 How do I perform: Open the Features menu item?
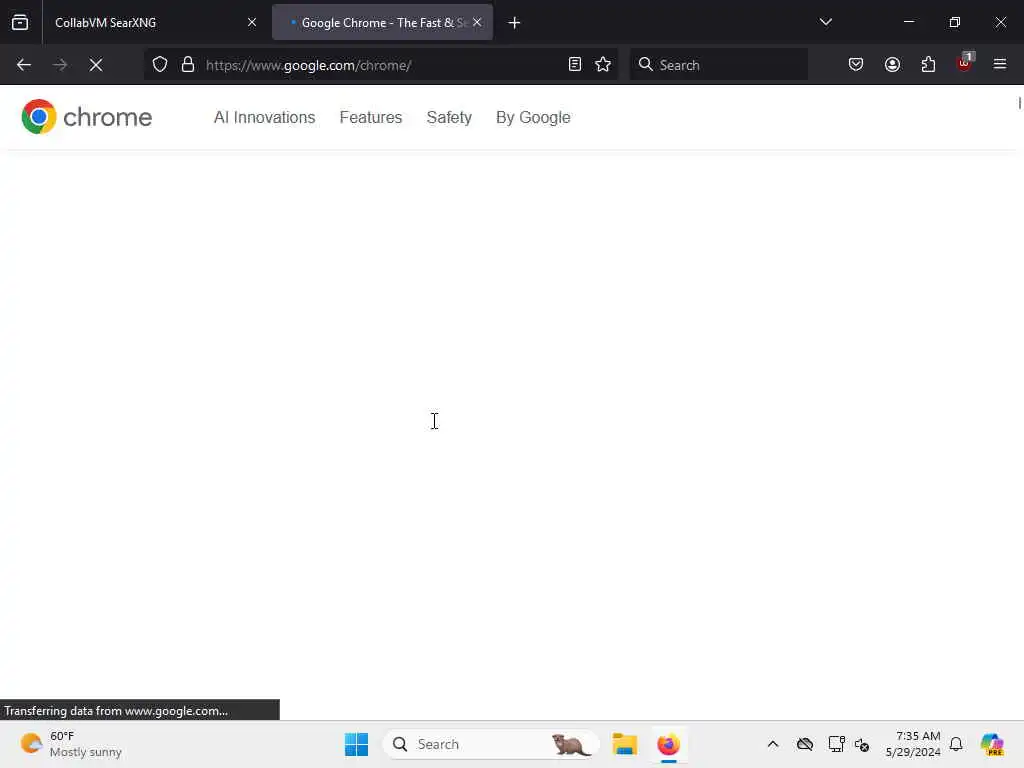371,118
